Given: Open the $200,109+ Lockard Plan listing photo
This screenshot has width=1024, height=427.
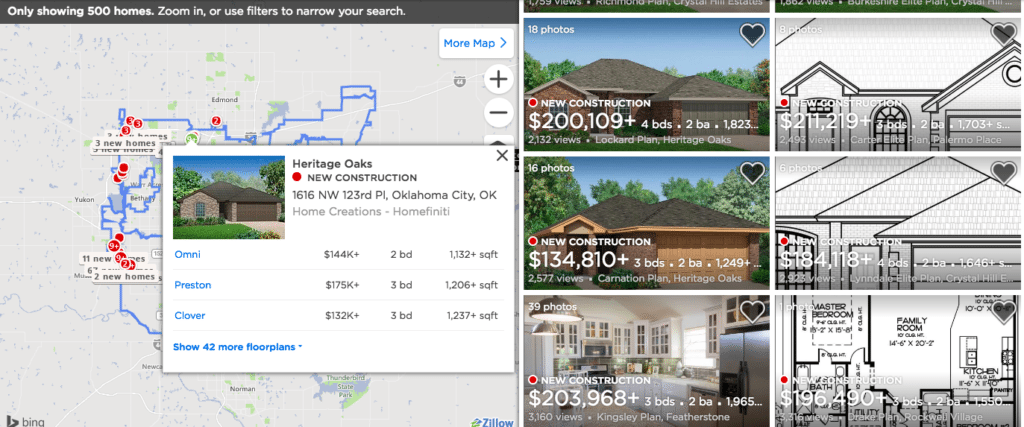Looking at the screenshot, I should point(647,84).
